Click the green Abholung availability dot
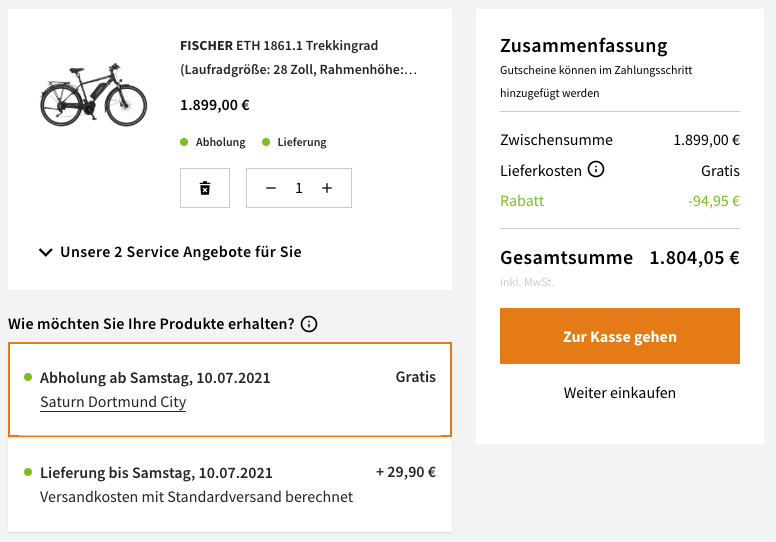 pyautogui.click(x=184, y=142)
